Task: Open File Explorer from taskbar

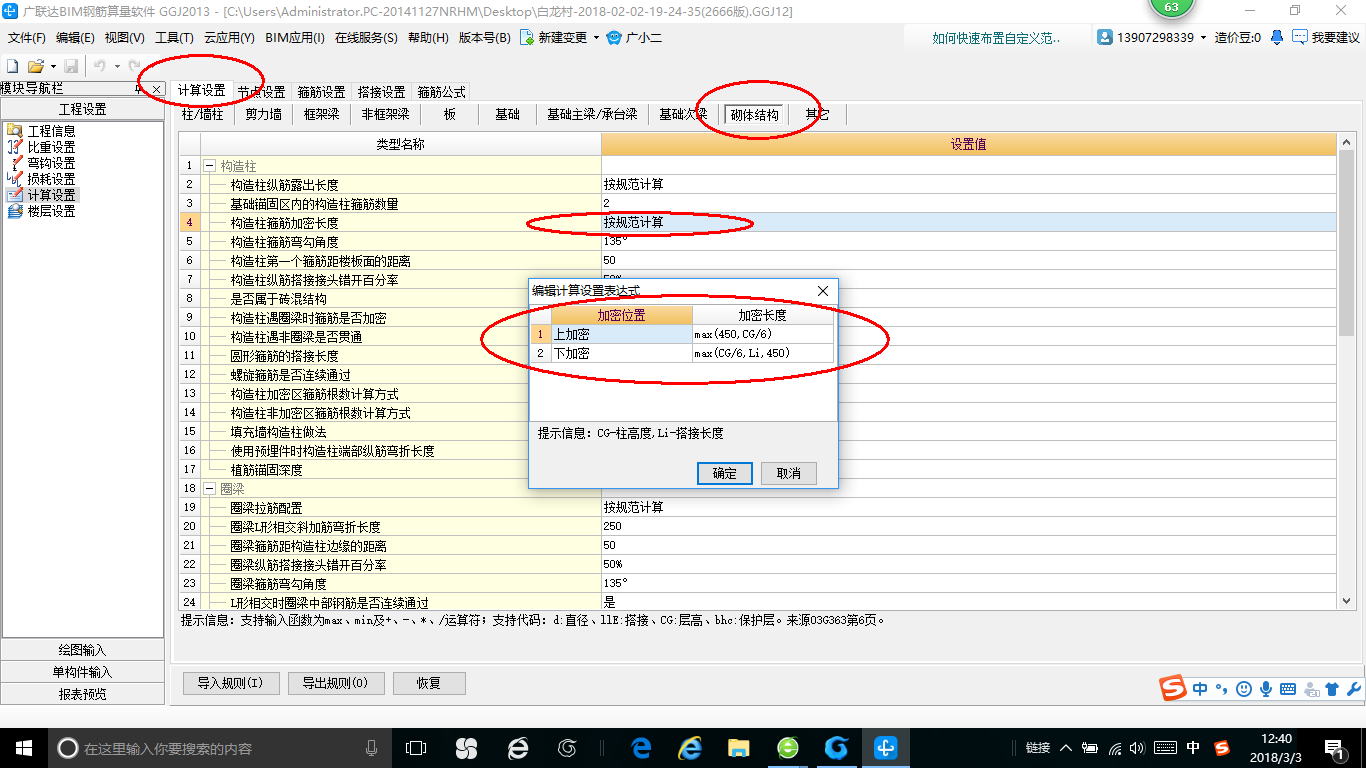Action: (739, 747)
